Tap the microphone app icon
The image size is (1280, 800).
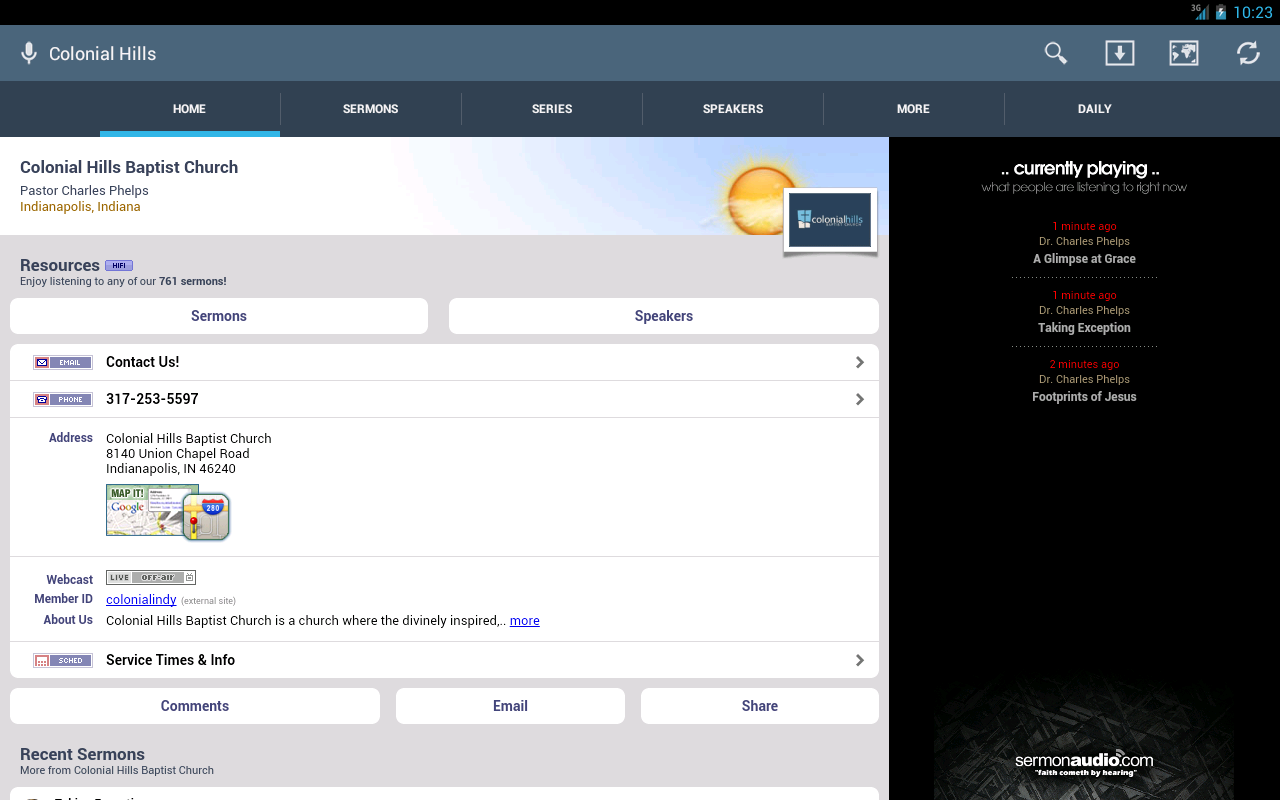point(29,53)
